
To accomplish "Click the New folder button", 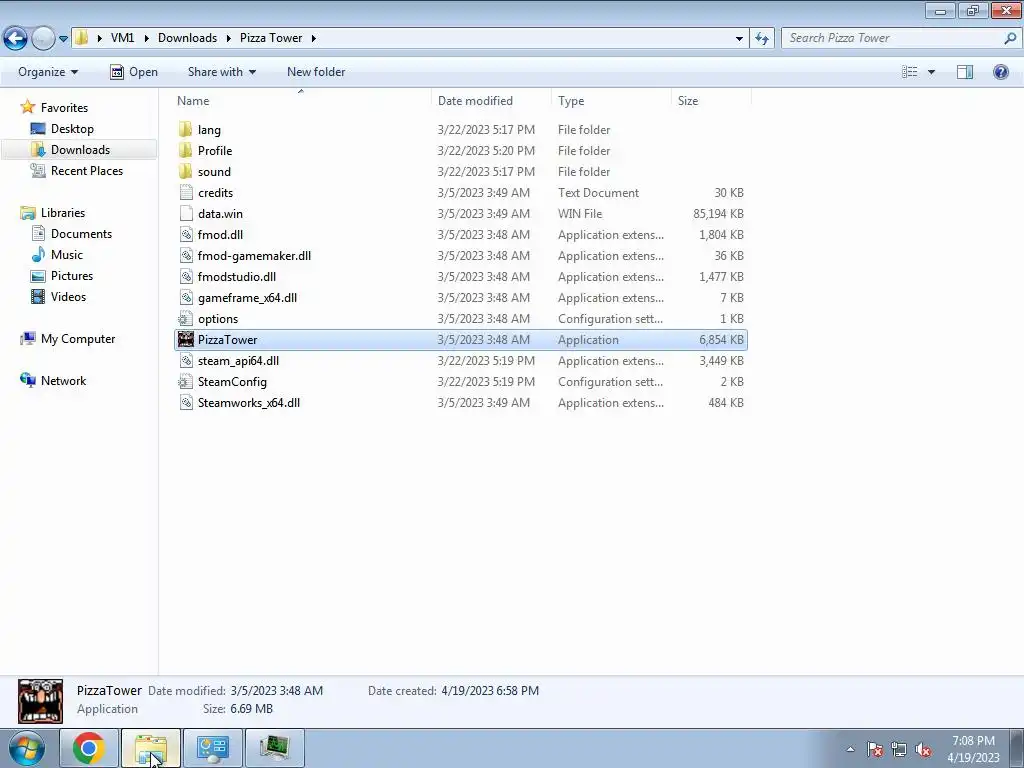I will pyautogui.click(x=316, y=72).
